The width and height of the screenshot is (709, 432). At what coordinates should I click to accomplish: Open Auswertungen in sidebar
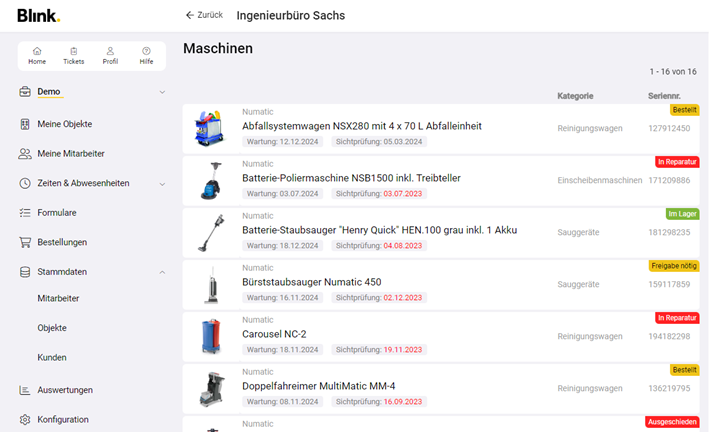tap(65, 390)
